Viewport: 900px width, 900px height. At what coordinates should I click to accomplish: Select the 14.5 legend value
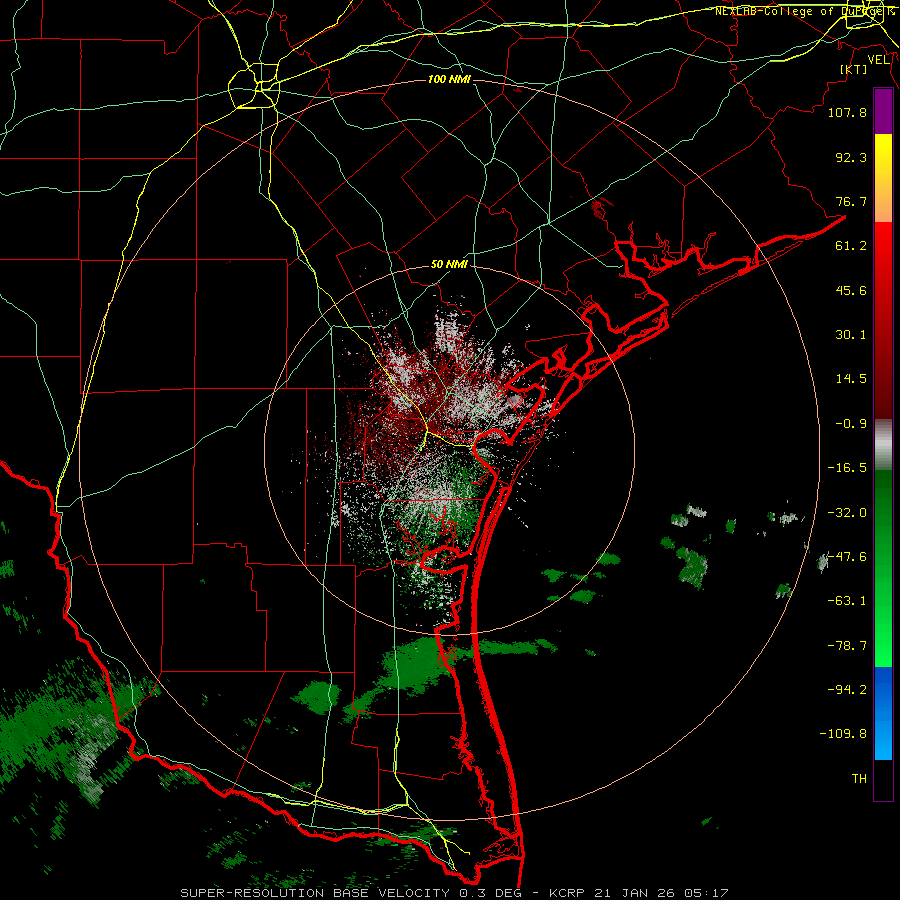(851, 379)
